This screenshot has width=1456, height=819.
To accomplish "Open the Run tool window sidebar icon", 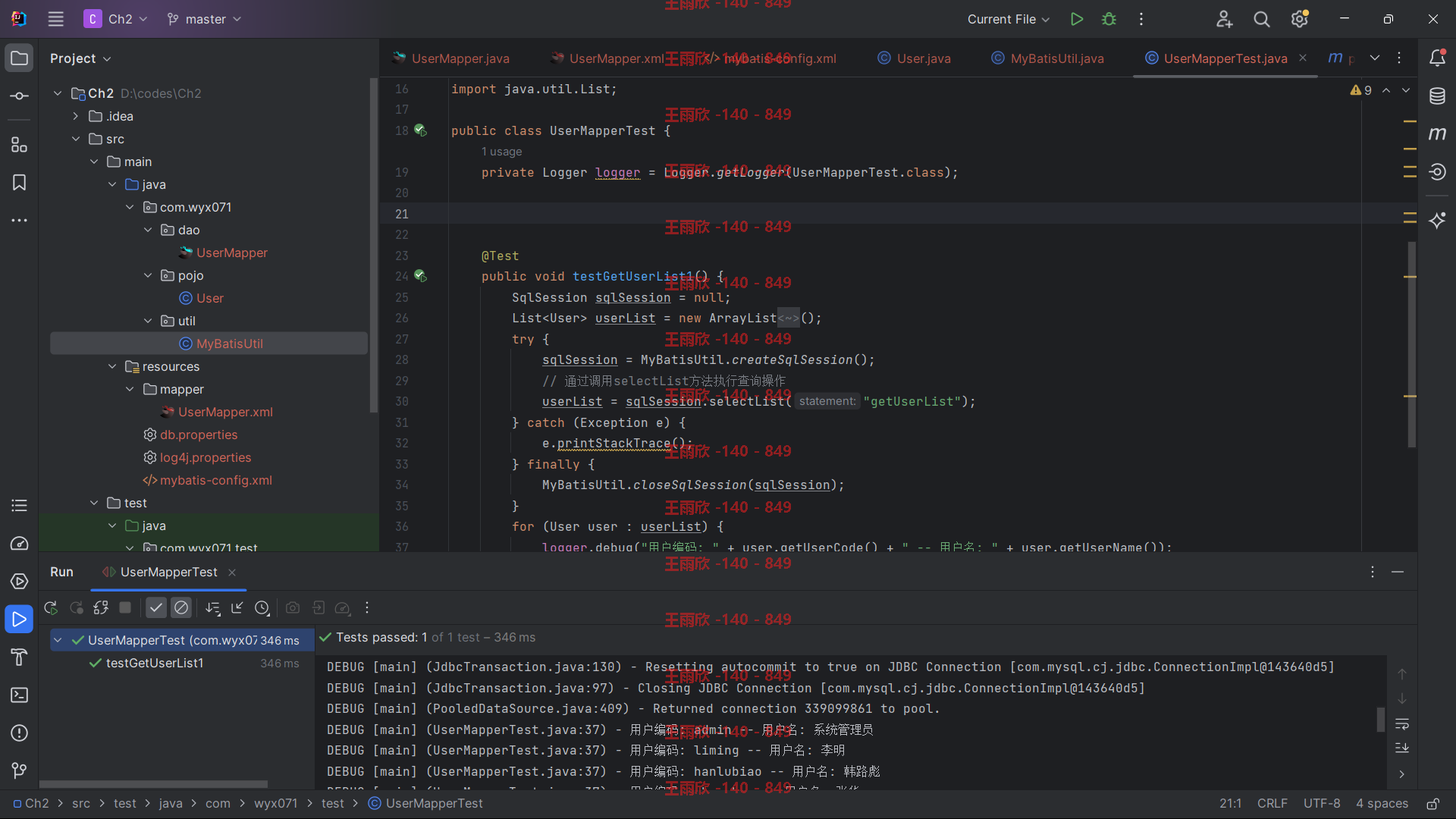I will (20, 619).
